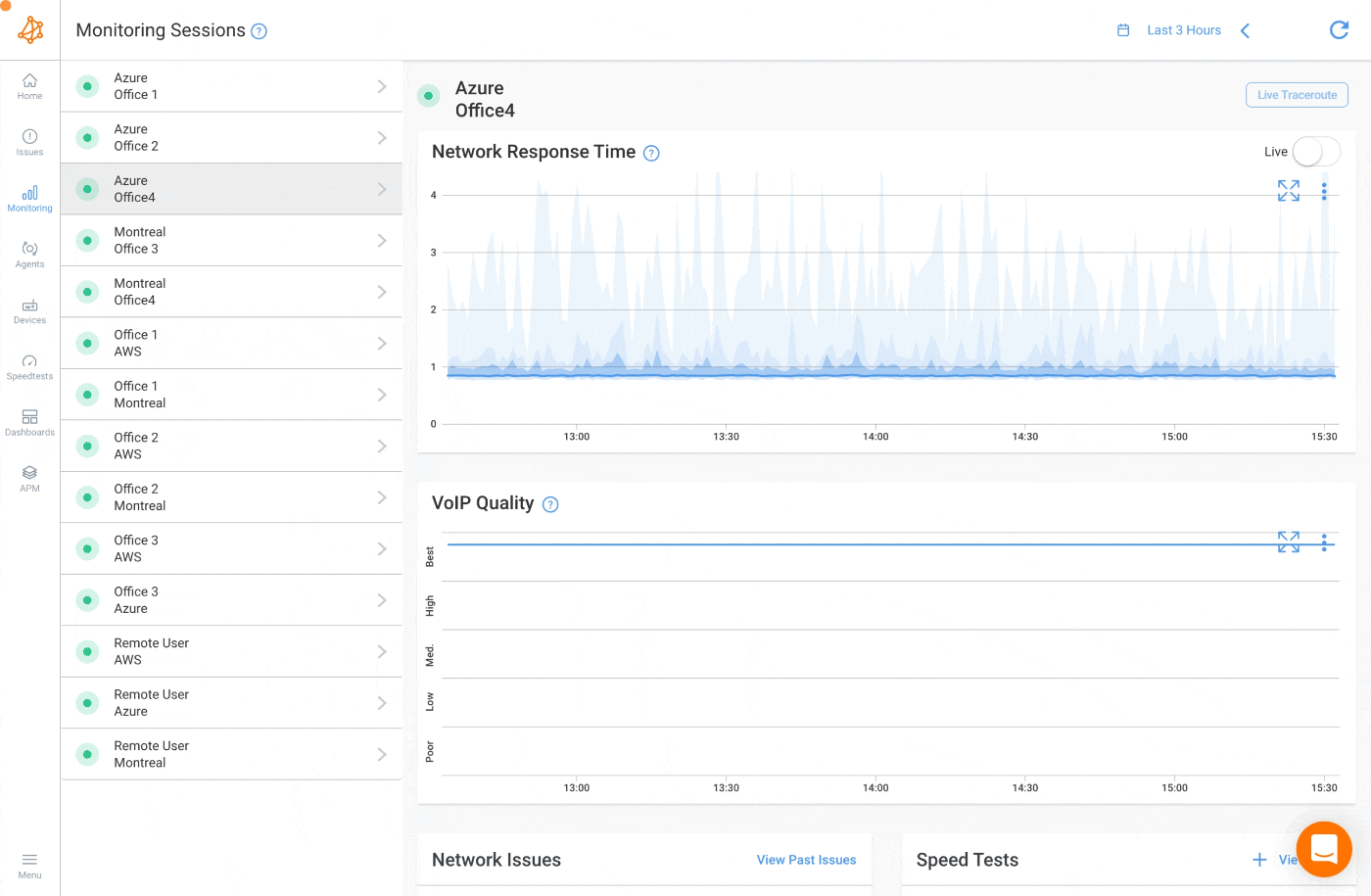
Task: Open Network Response Time options menu
Action: click(1324, 191)
